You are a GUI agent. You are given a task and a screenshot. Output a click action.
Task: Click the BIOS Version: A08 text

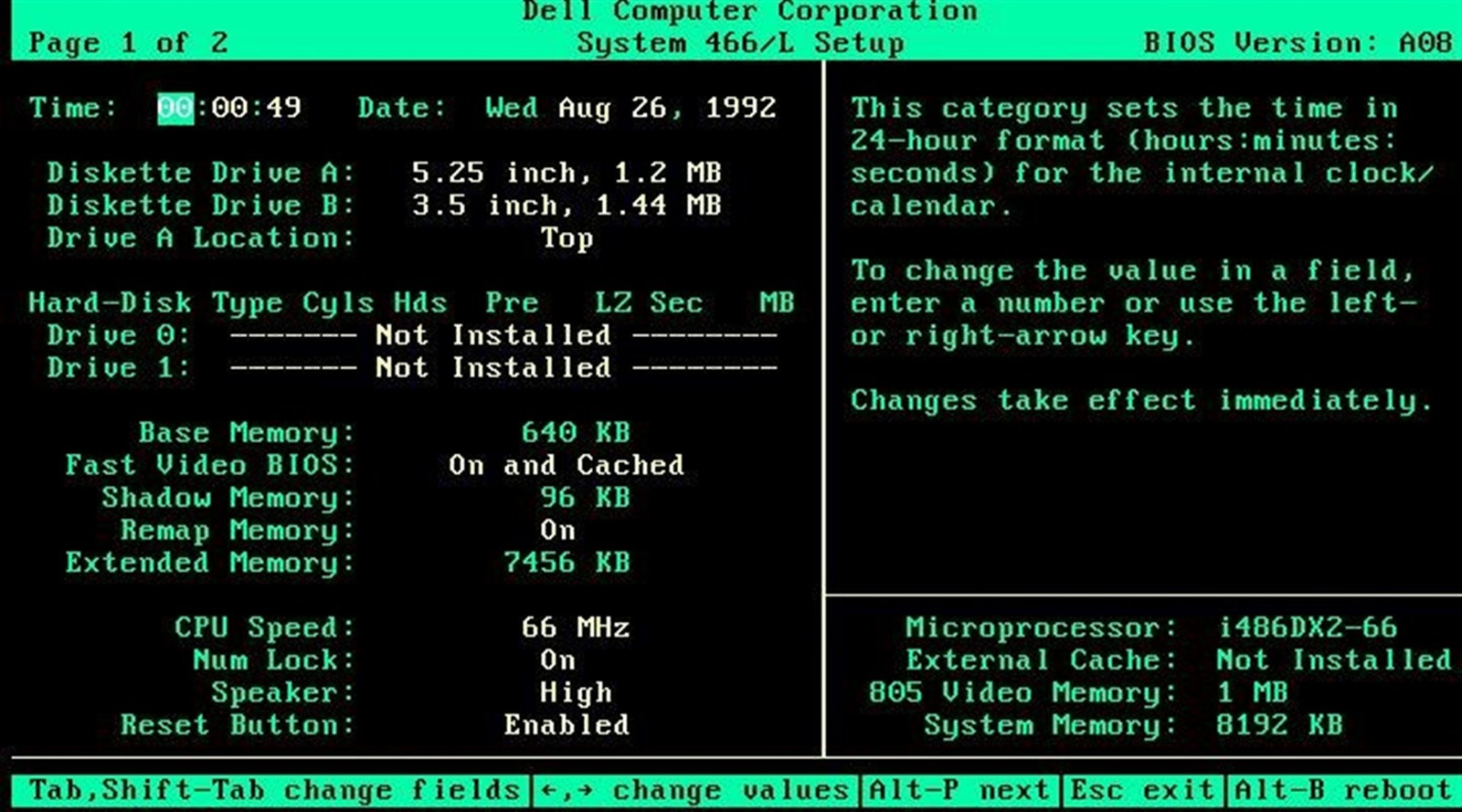click(1298, 43)
